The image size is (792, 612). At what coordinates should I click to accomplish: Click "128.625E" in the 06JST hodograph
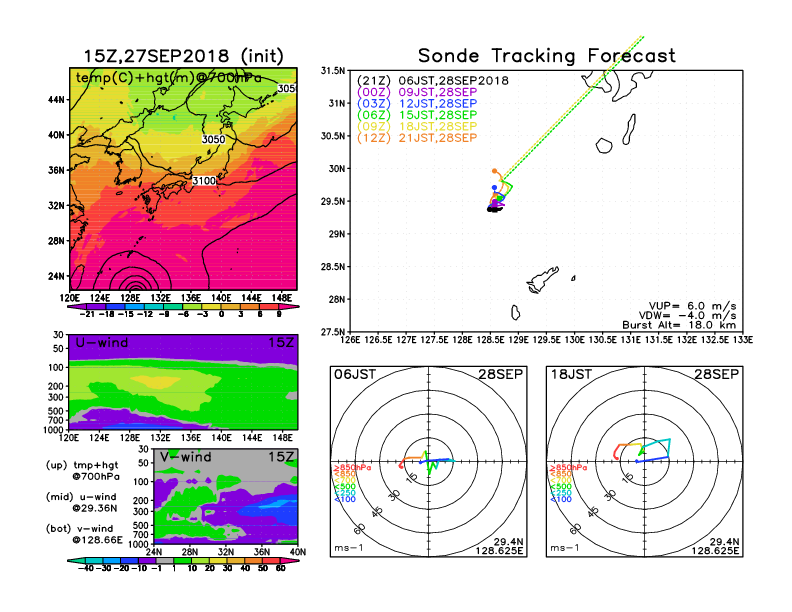point(499,550)
